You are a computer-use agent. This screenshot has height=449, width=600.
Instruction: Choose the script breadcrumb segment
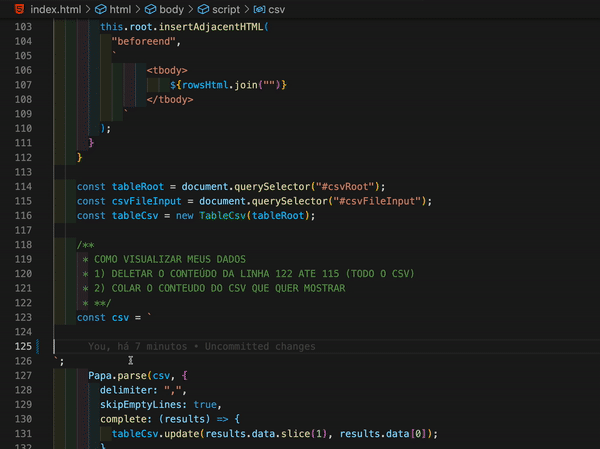click(226, 10)
